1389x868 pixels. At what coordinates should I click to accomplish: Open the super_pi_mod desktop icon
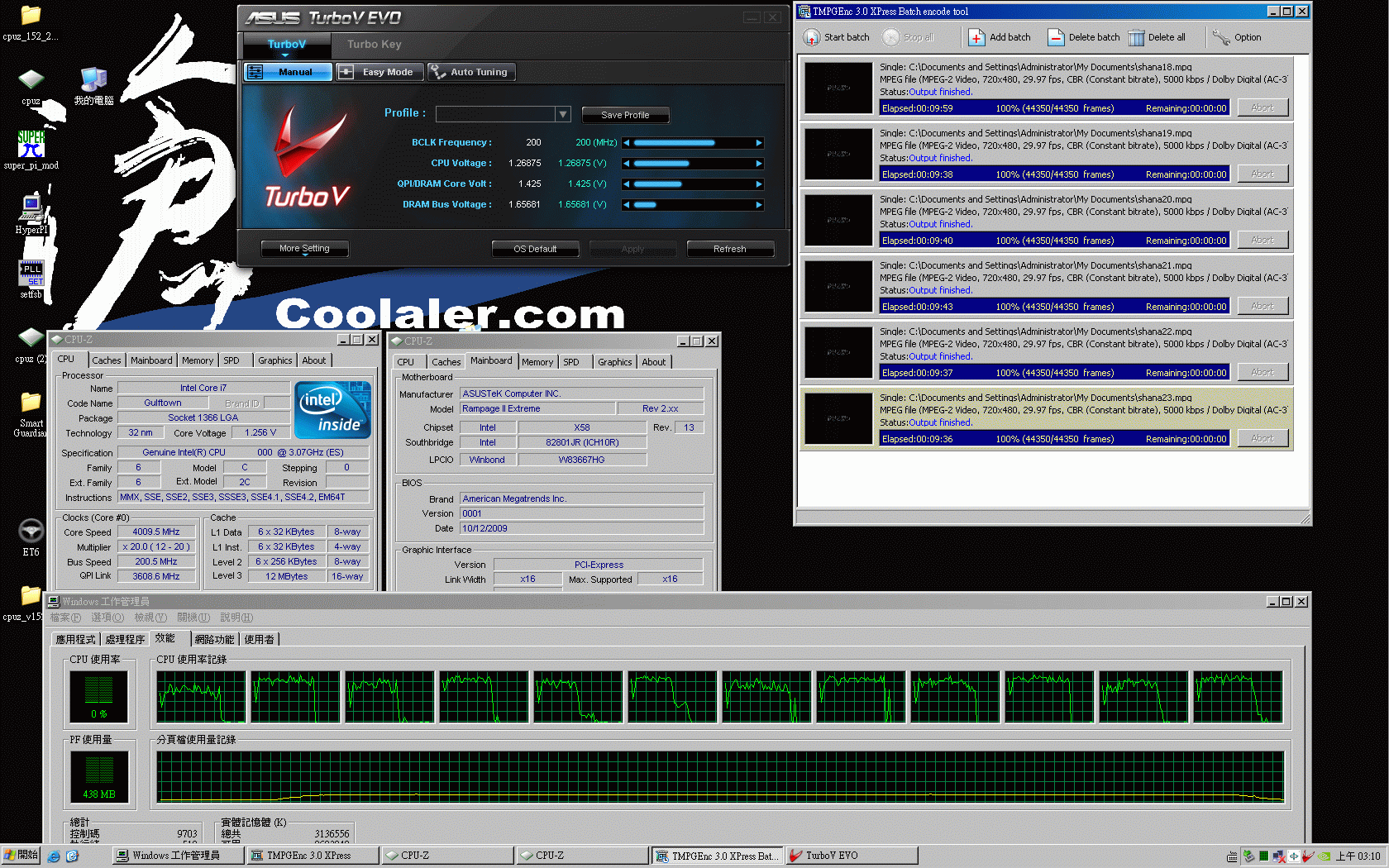pos(31,144)
